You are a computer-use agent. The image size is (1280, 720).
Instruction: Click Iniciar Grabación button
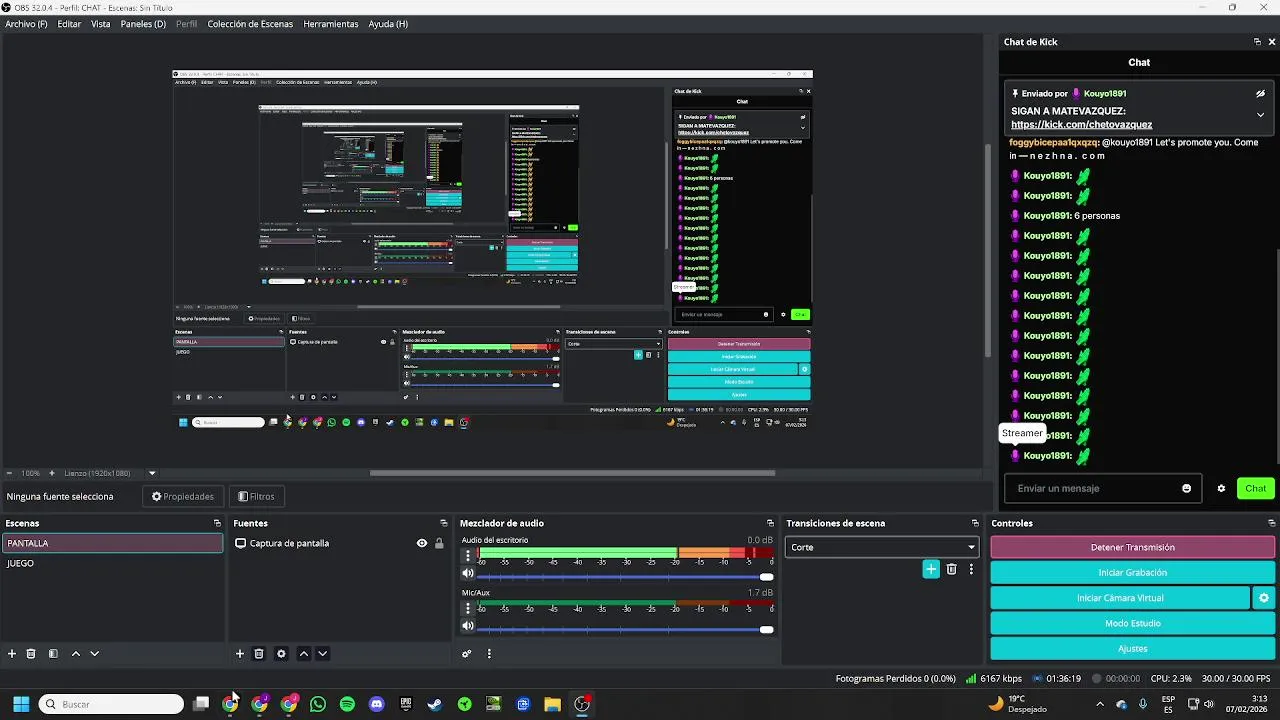1133,573
